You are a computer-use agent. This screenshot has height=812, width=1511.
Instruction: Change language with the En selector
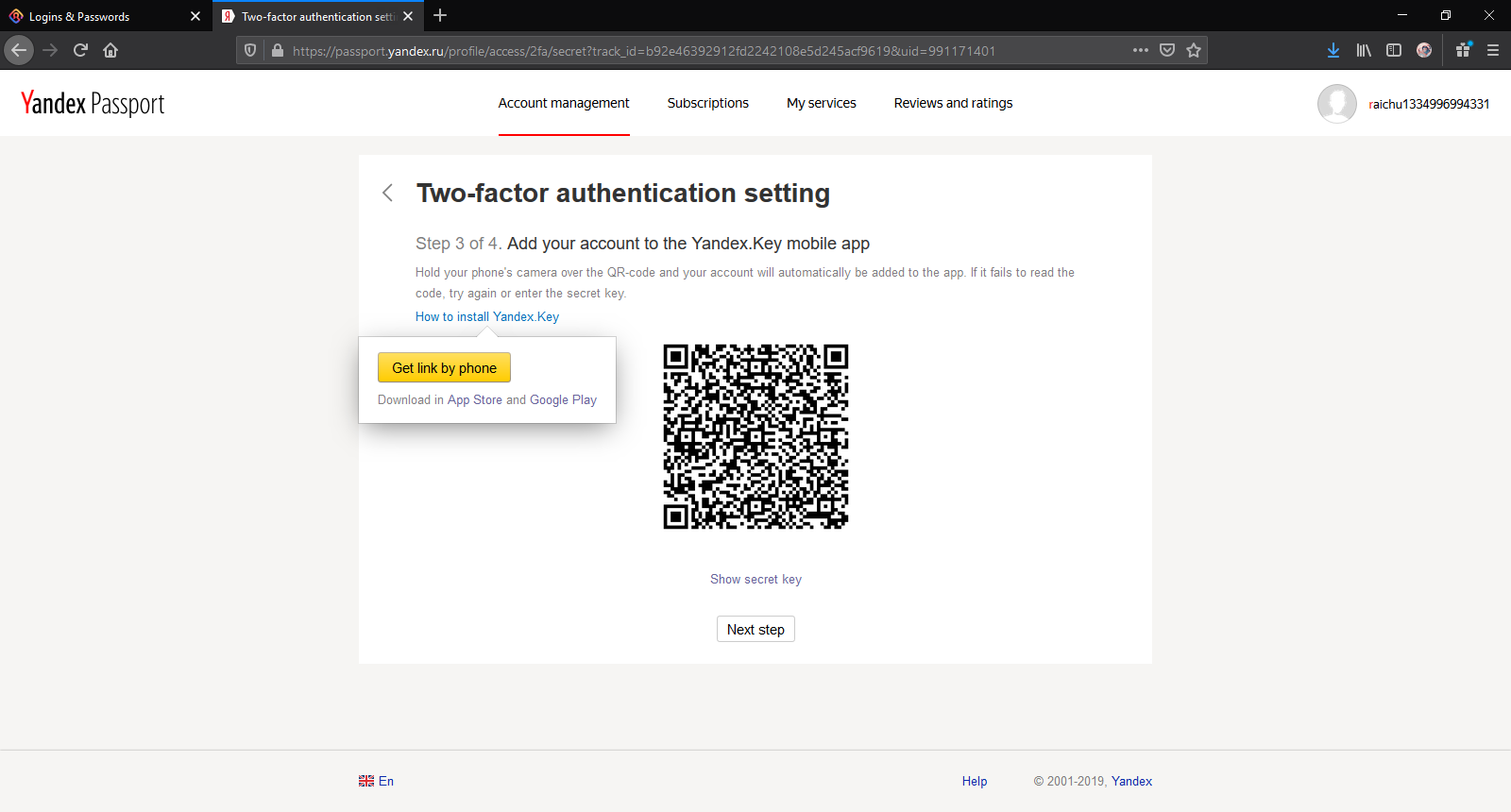click(376, 781)
